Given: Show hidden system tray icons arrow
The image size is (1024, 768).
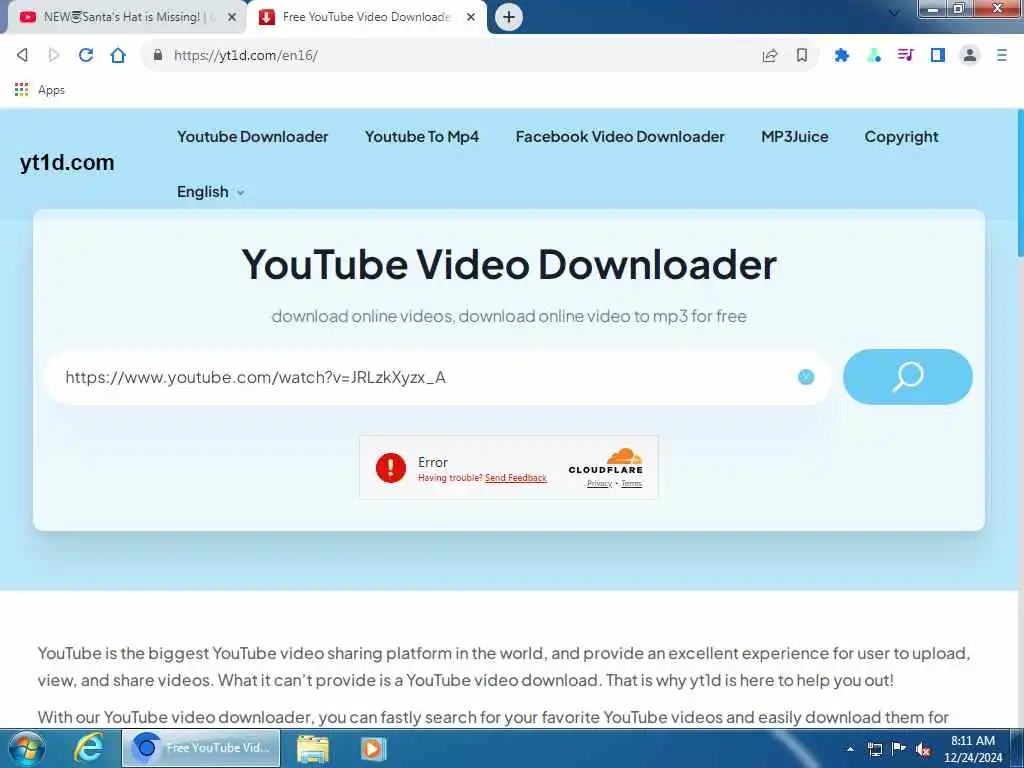Looking at the screenshot, I should coord(850,749).
